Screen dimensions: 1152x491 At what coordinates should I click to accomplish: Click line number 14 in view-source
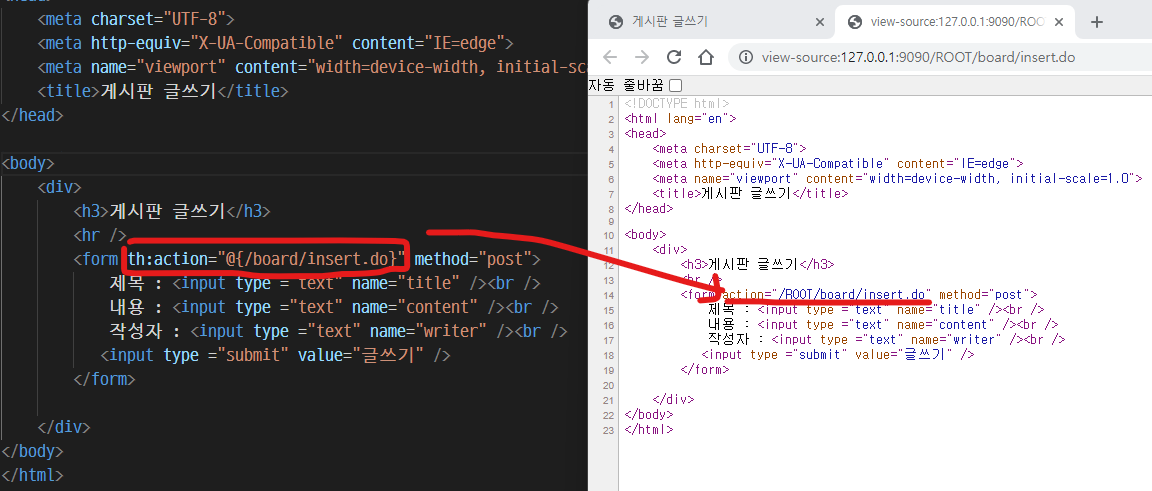pos(609,295)
